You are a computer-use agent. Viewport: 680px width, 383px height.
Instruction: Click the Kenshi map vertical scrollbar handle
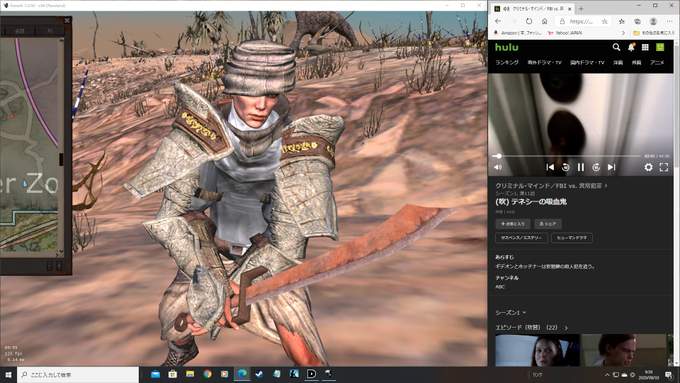(61, 159)
